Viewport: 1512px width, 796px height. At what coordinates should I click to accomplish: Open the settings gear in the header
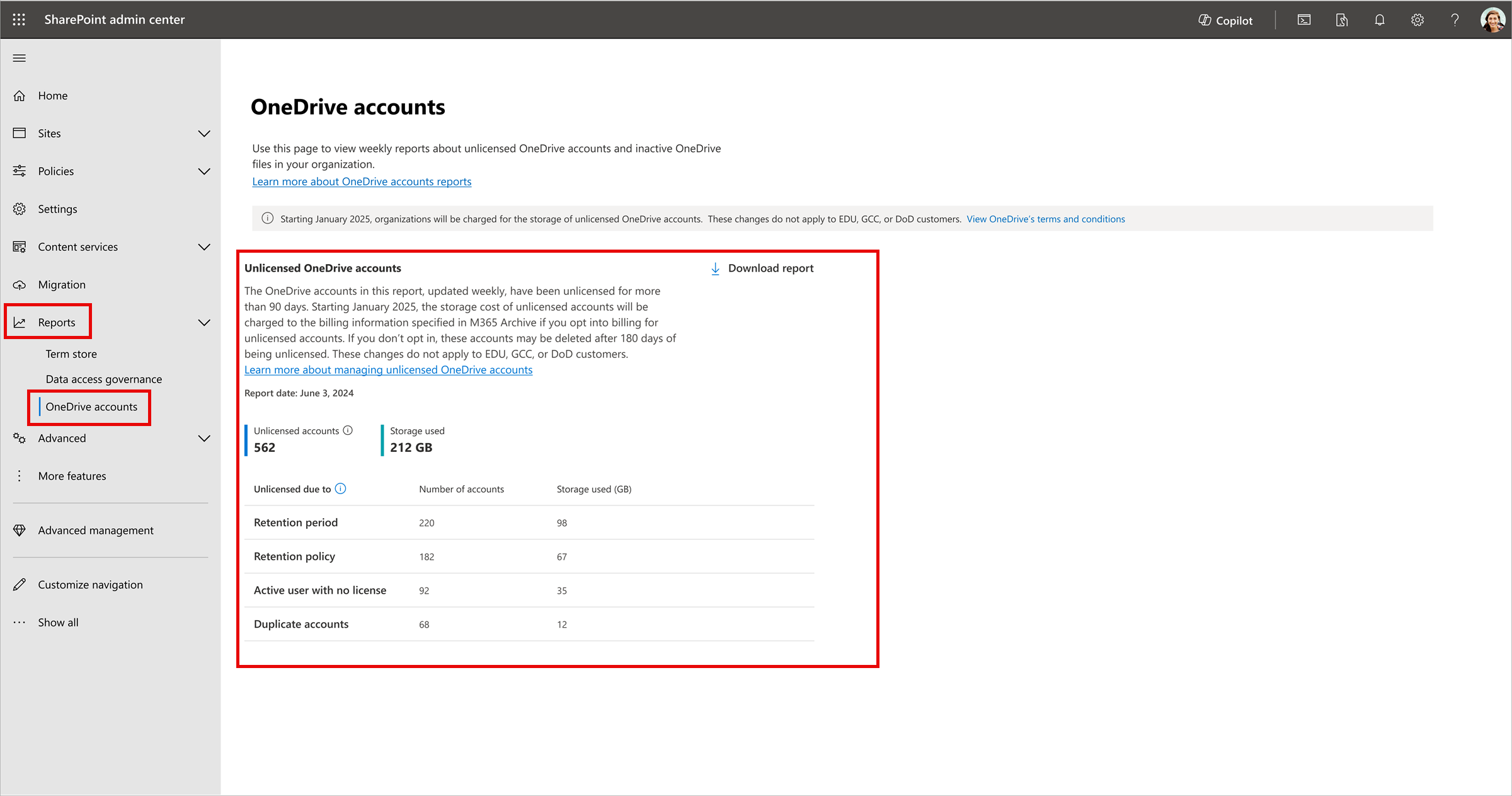(1417, 20)
